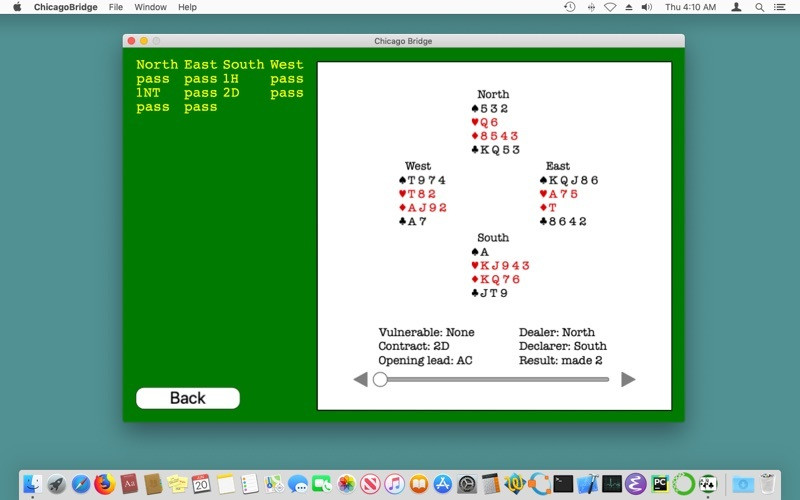Open Emacs in the dock
The width and height of the screenshot is (800, 500).
tap(636, 484)
